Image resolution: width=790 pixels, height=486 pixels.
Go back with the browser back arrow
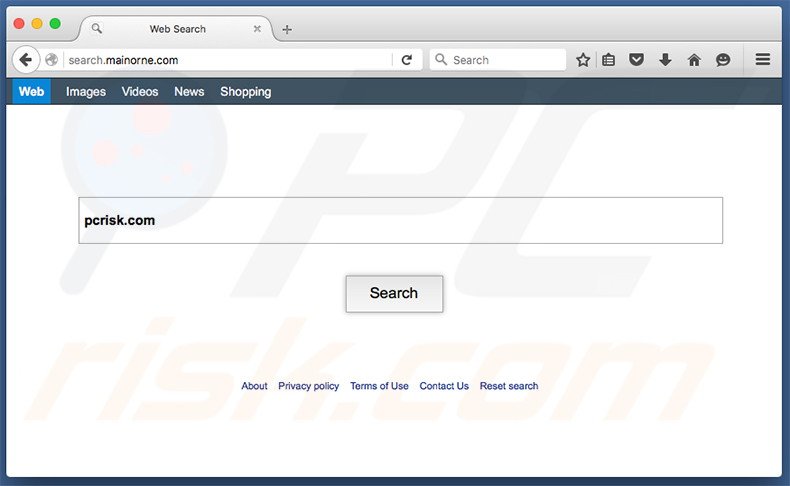[25, 60]
